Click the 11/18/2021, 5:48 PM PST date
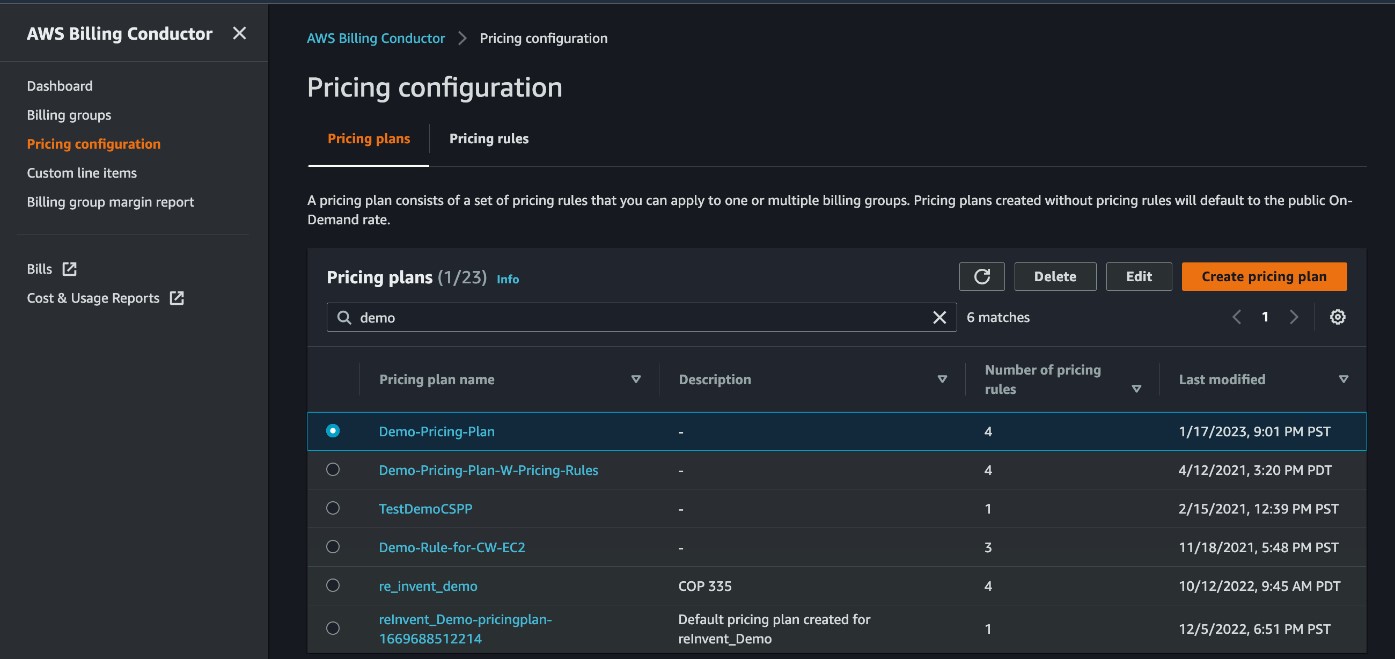1395x659 pixels. pos(1259,547)
